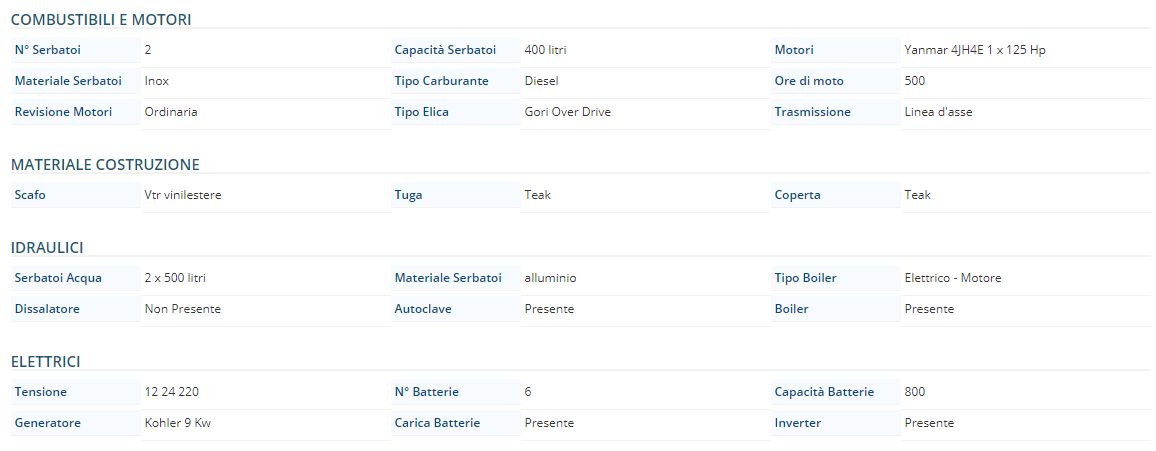This screenshot has height=451, width=1156.
Task: Select the Materiale Costruzione heading
Action: point(105,165)
